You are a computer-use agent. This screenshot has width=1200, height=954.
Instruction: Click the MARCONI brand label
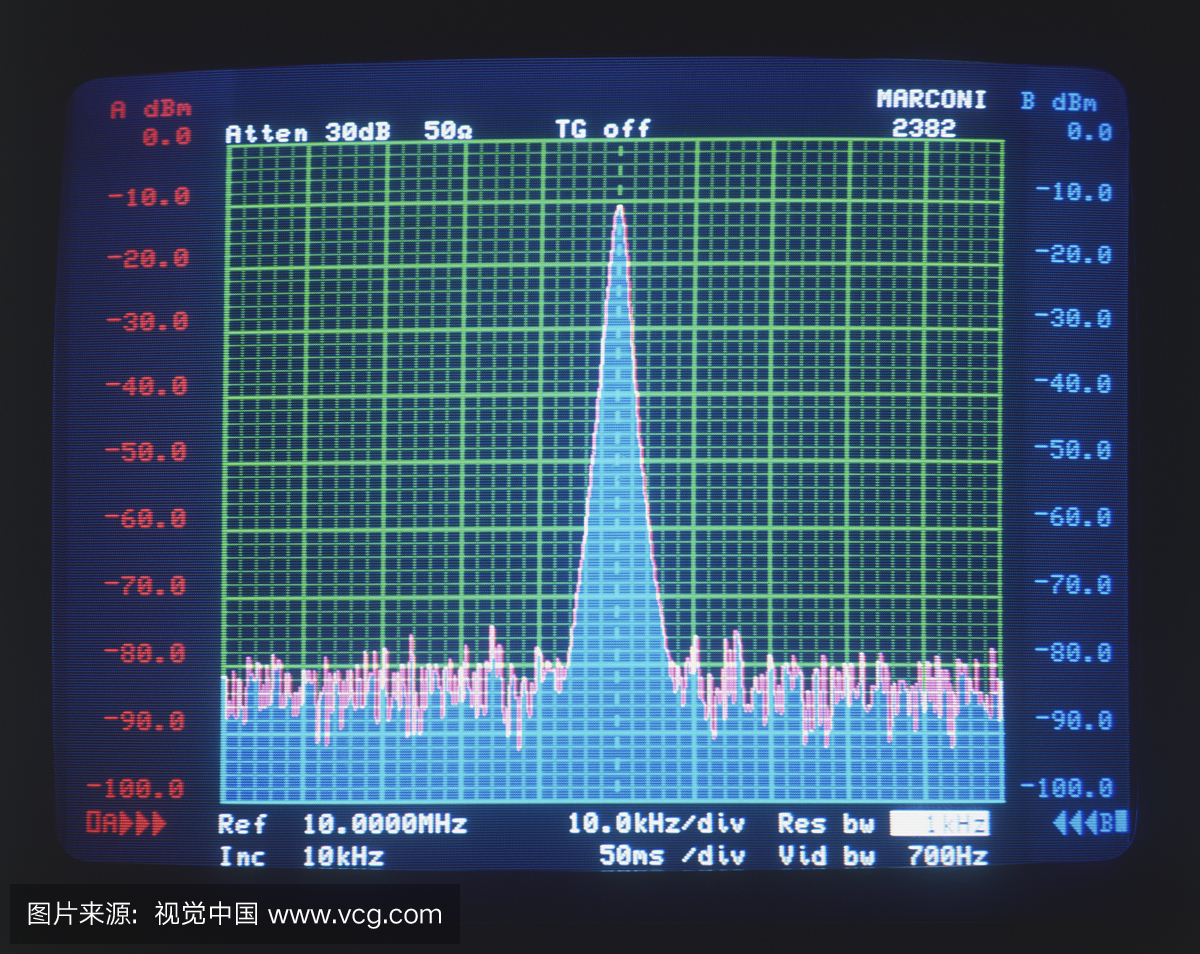(x=931, y=99)
